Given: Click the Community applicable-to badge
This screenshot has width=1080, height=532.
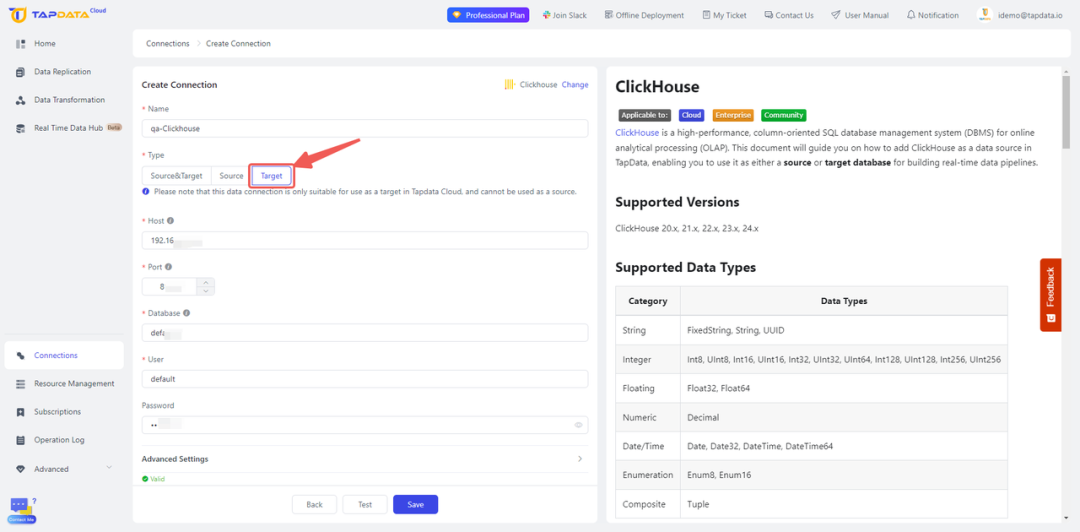Looking at the screenshot, I should point(784,115).
